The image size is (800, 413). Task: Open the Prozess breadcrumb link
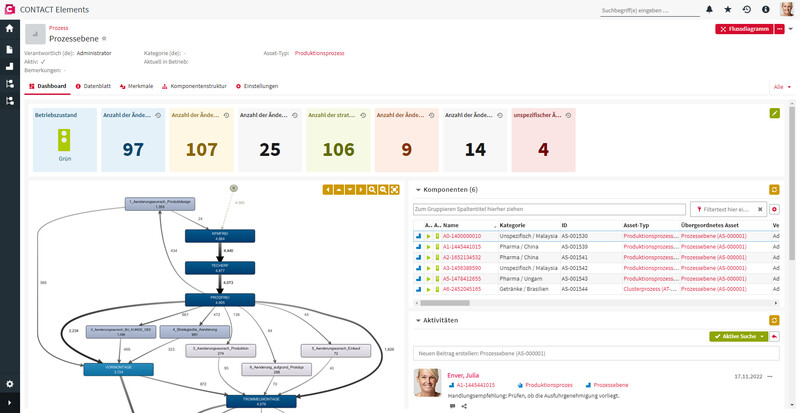click(x=59, y=28)
